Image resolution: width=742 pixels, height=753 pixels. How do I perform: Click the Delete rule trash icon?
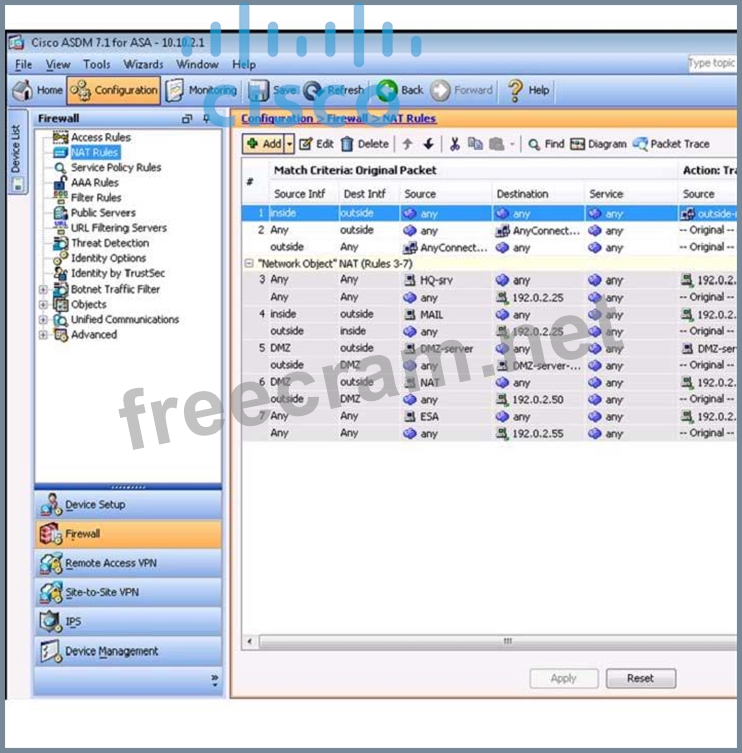(x=348, y=144)
